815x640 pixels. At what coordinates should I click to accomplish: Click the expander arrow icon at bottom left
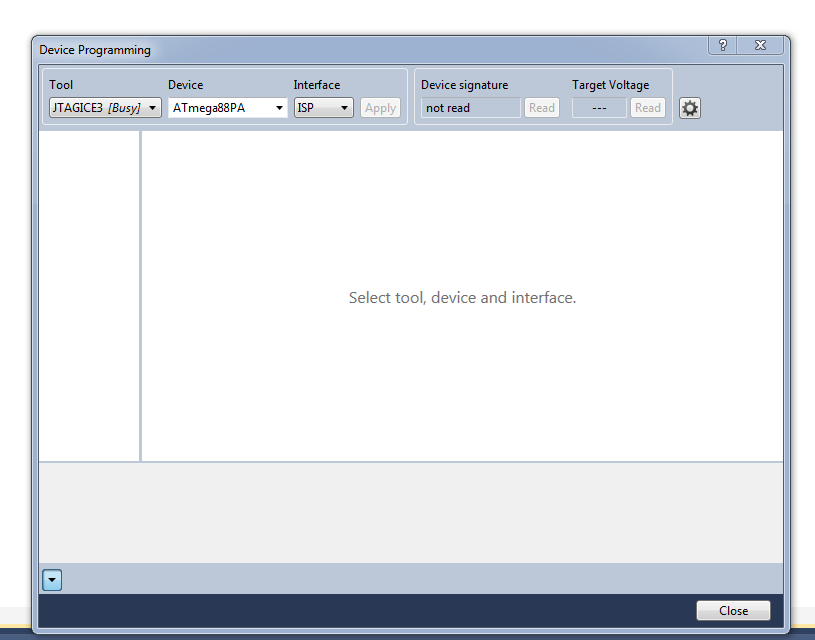tap(51, 579)
